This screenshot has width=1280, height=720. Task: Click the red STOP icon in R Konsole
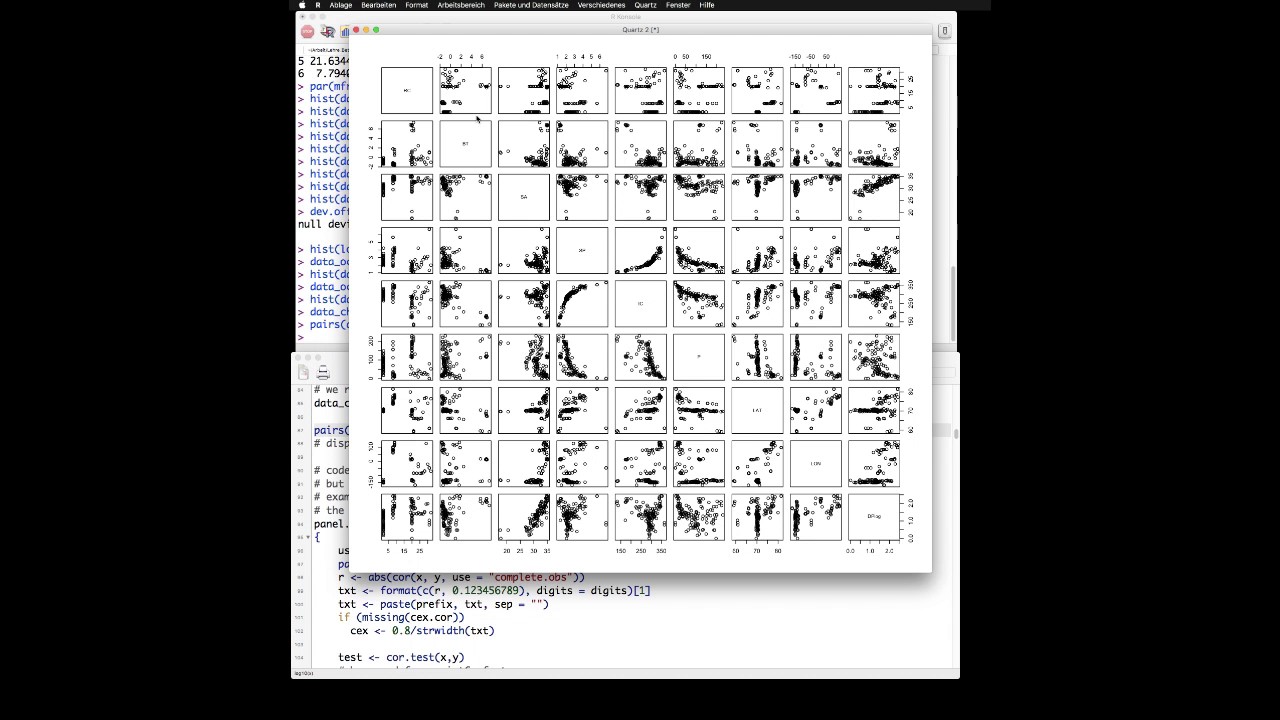(x=307, y=32)
